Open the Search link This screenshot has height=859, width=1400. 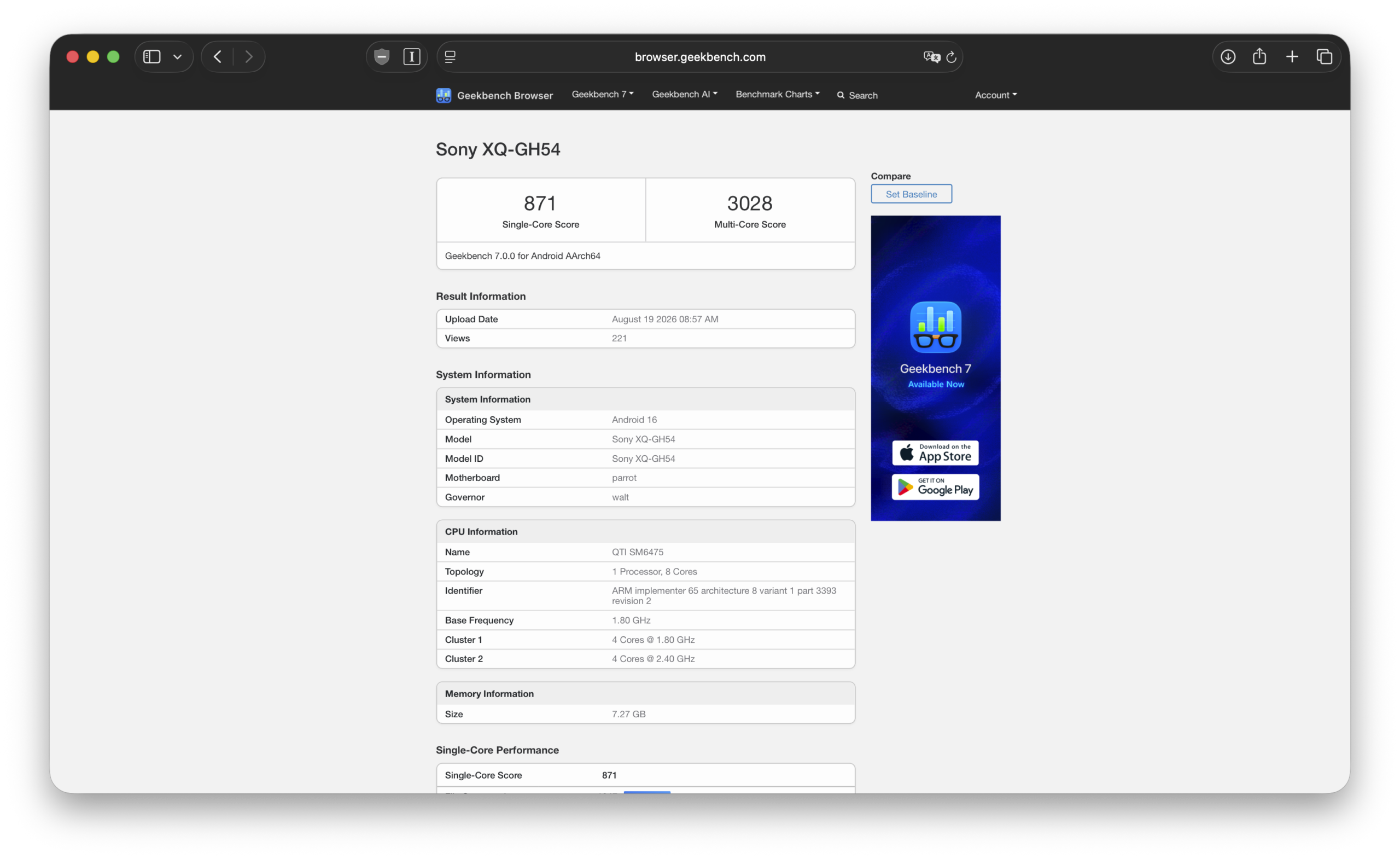pos(857,96)
